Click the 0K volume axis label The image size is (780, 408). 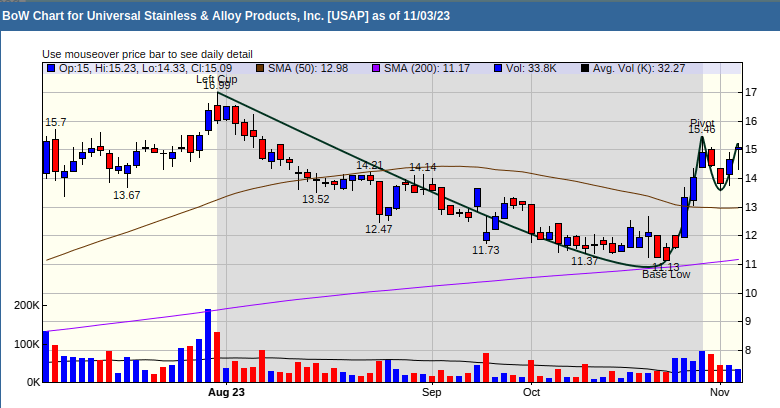(x=33, y=383)
